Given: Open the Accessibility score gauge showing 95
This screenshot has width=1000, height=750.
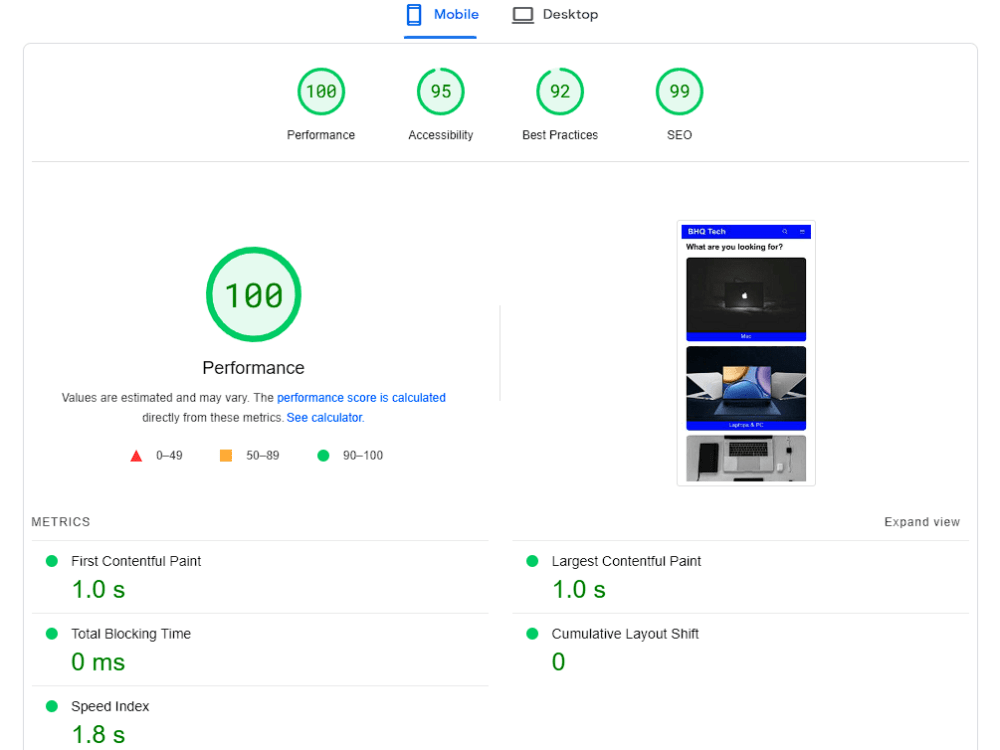Looking at the screenshot, I should click(x=441, y=91).
